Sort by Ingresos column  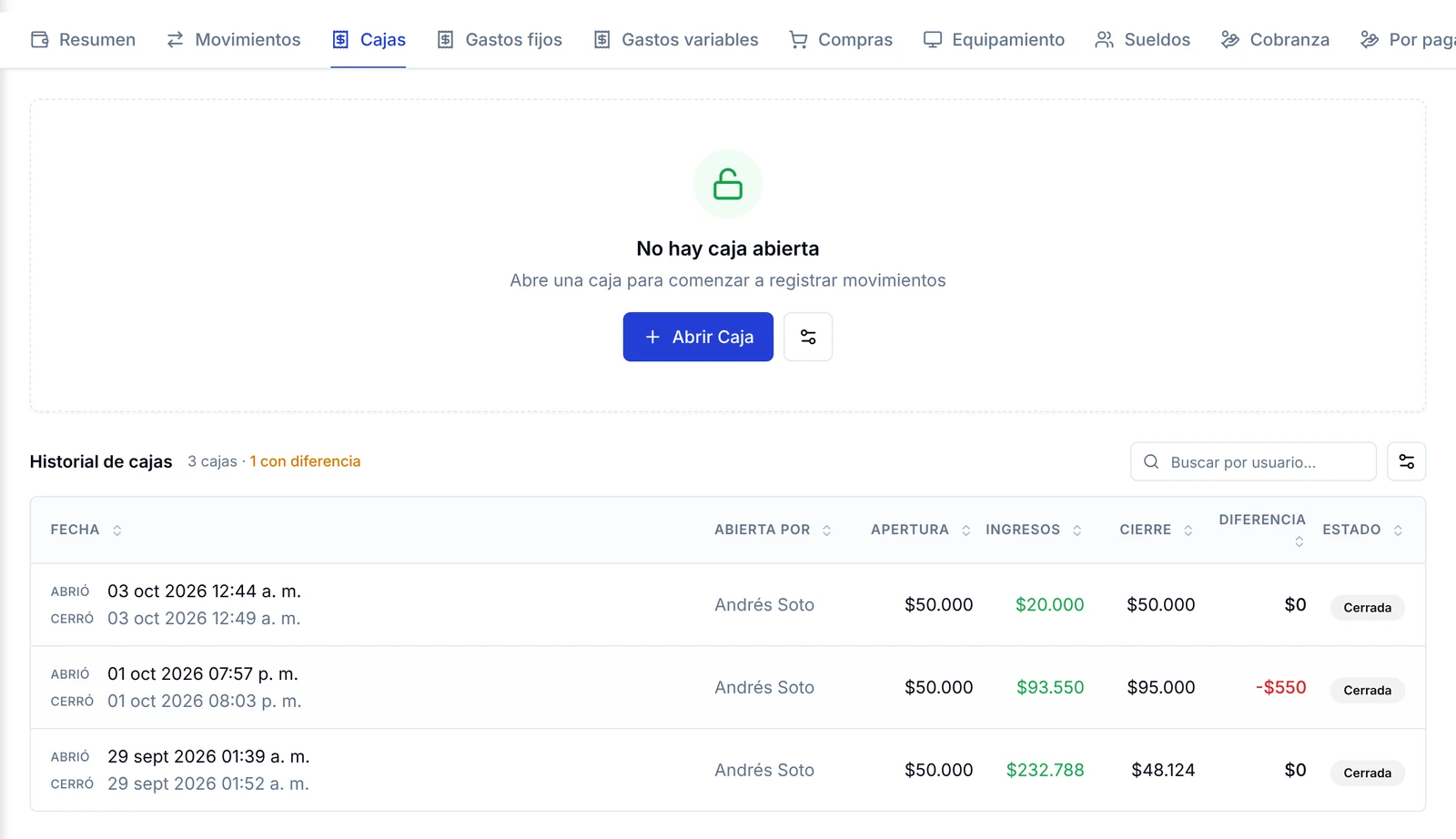pyautogui.click(x=1034, y=530)
